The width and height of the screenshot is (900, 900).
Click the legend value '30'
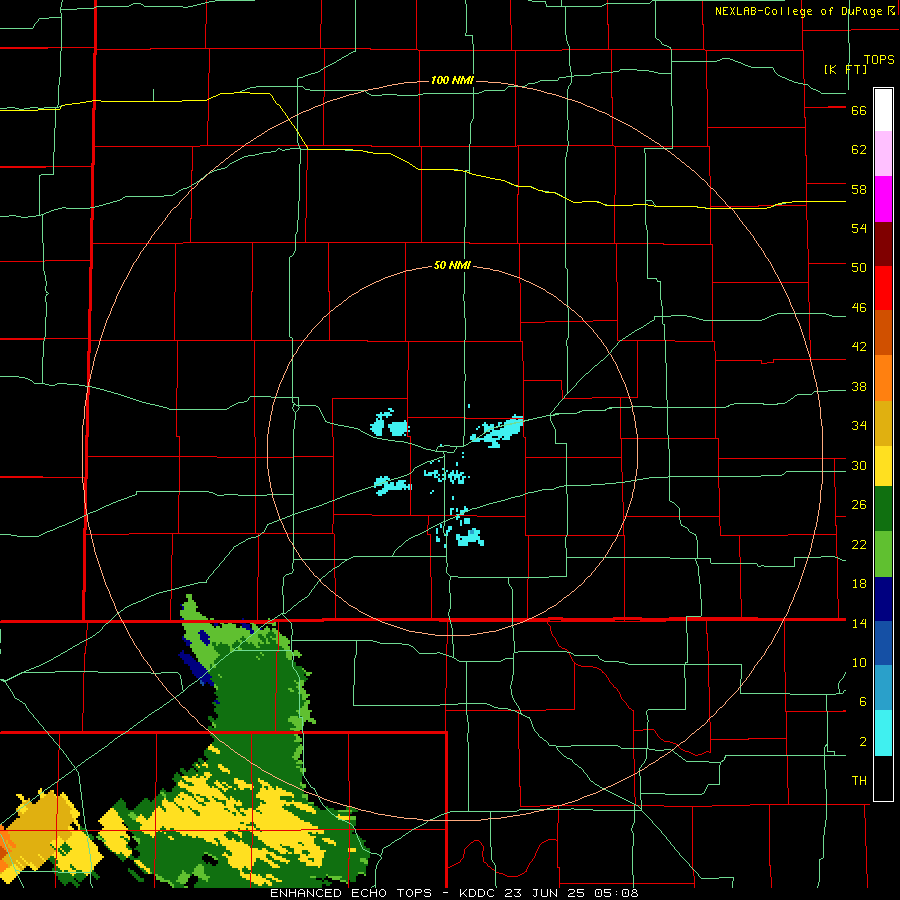tap(859, 465)
